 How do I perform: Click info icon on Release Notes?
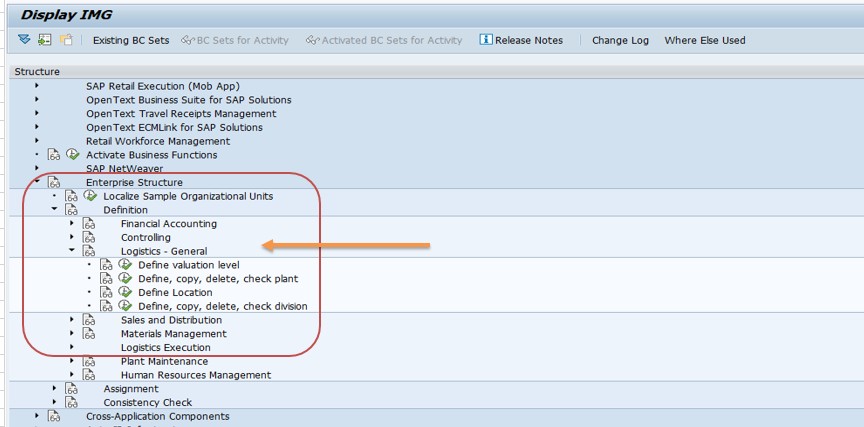coord(486,40)
